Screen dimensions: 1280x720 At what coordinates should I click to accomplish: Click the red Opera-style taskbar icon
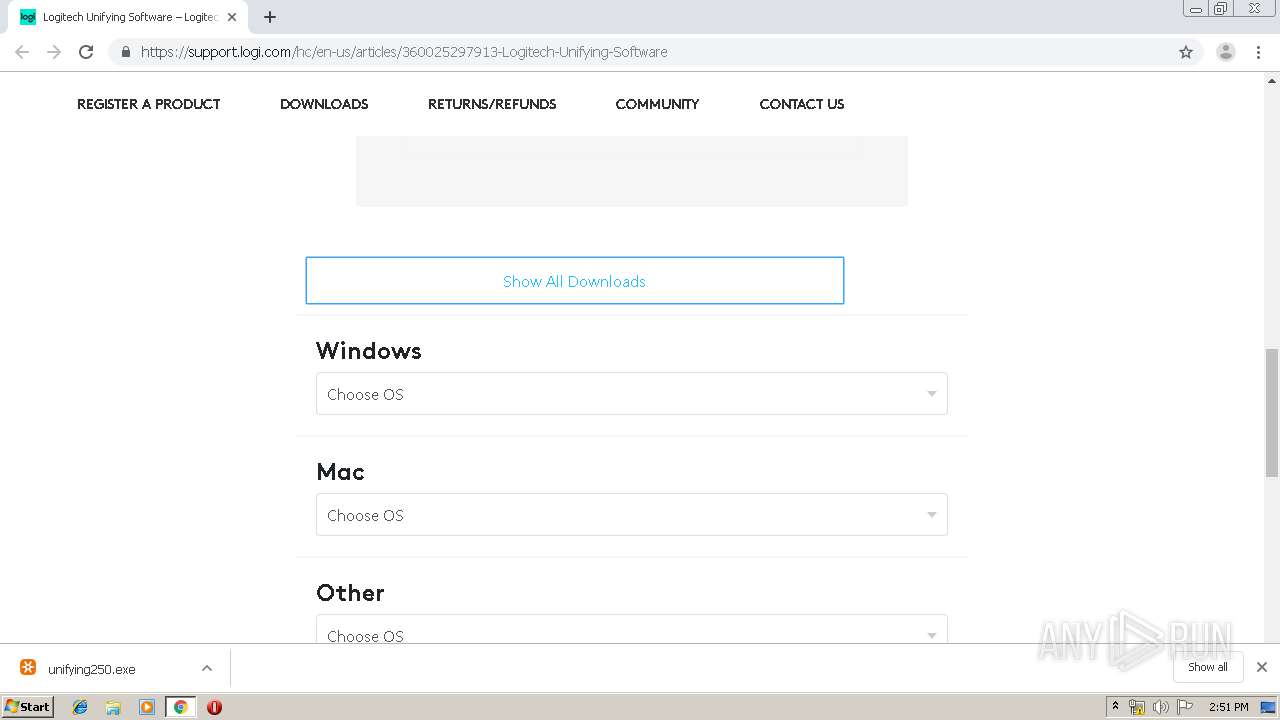[214, 707]
